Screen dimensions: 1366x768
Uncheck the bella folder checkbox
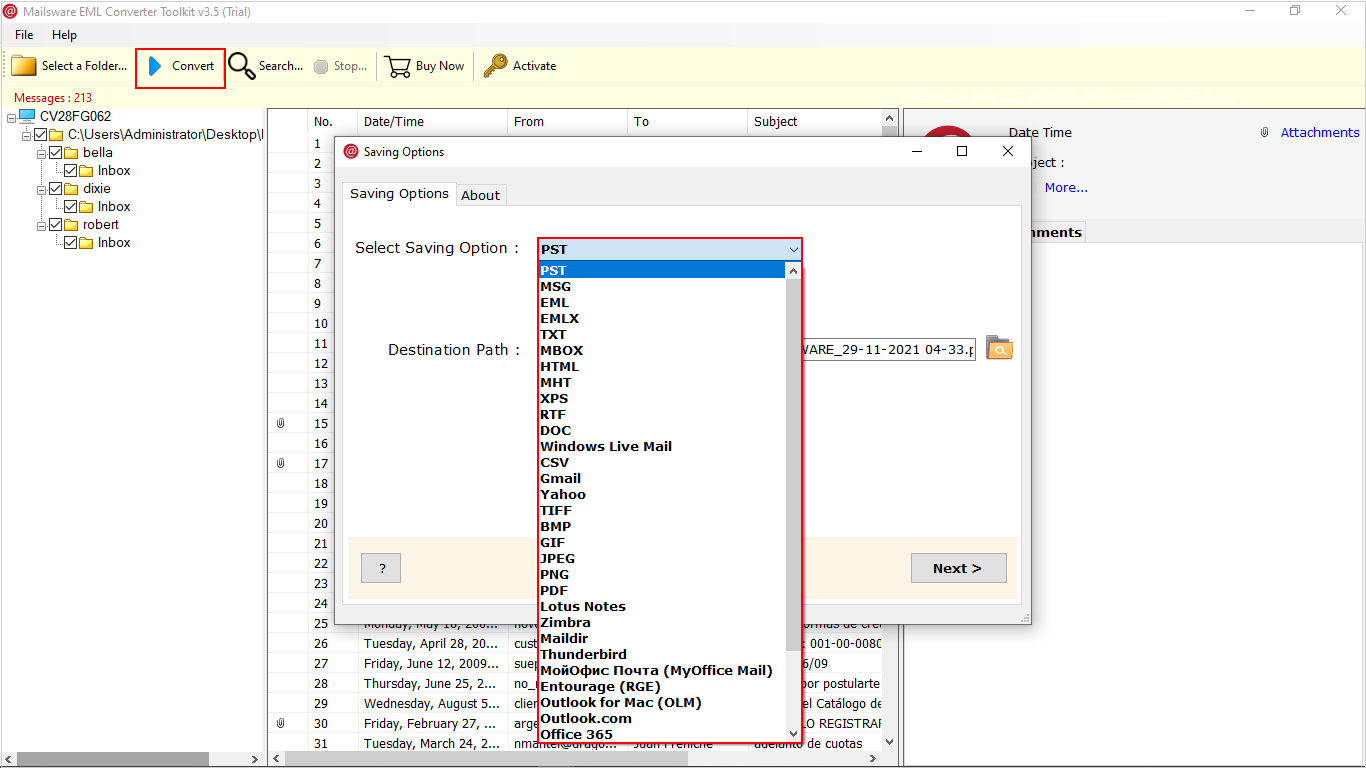55,153
